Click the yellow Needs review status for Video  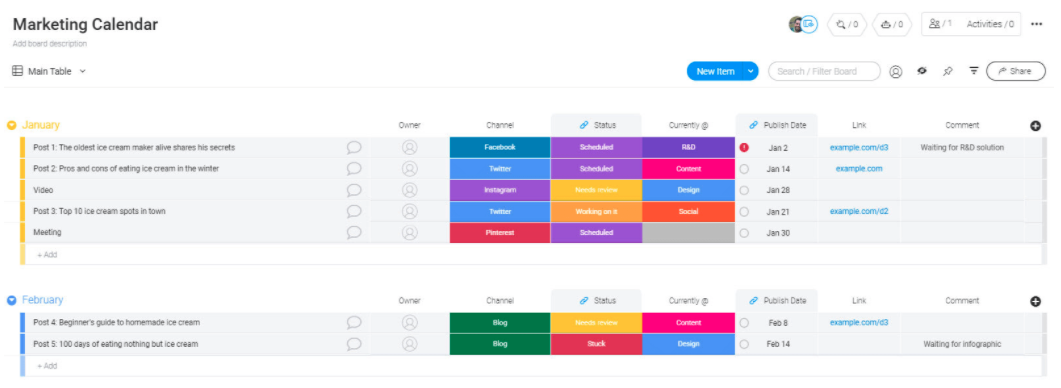[x=596, y=190]
